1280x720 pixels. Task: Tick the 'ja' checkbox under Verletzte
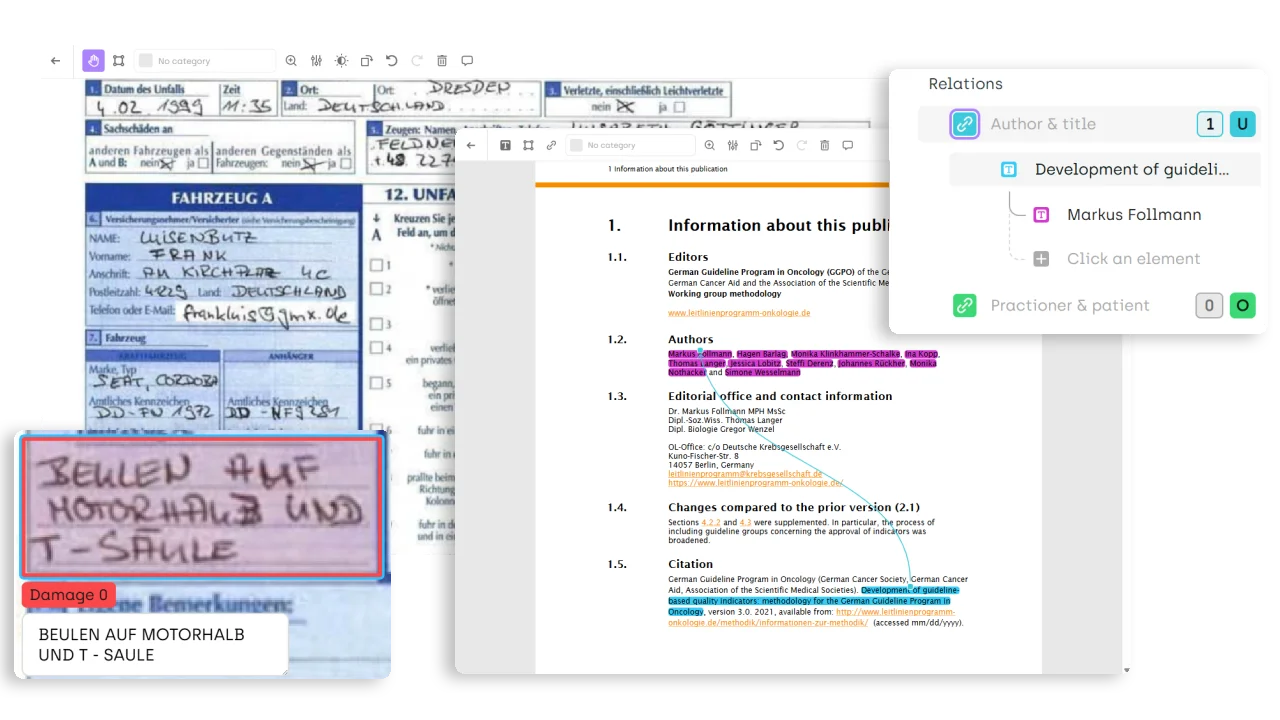click(x=679, y=107)
